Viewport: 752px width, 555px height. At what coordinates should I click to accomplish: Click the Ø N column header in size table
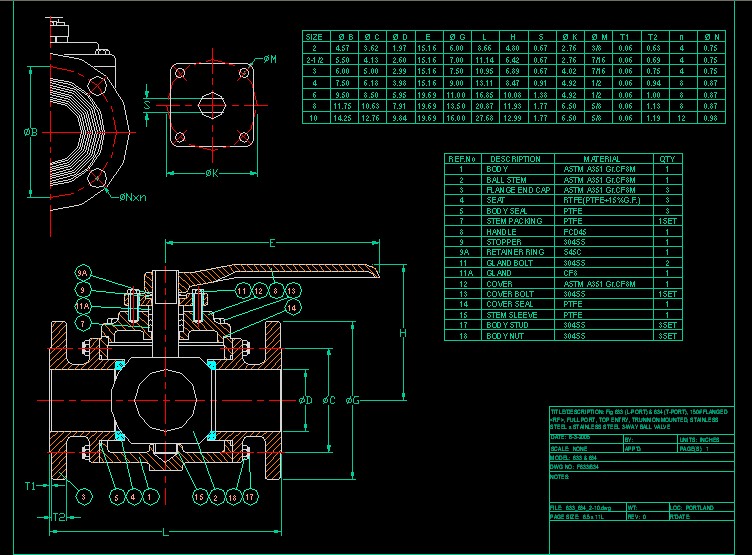711,36
